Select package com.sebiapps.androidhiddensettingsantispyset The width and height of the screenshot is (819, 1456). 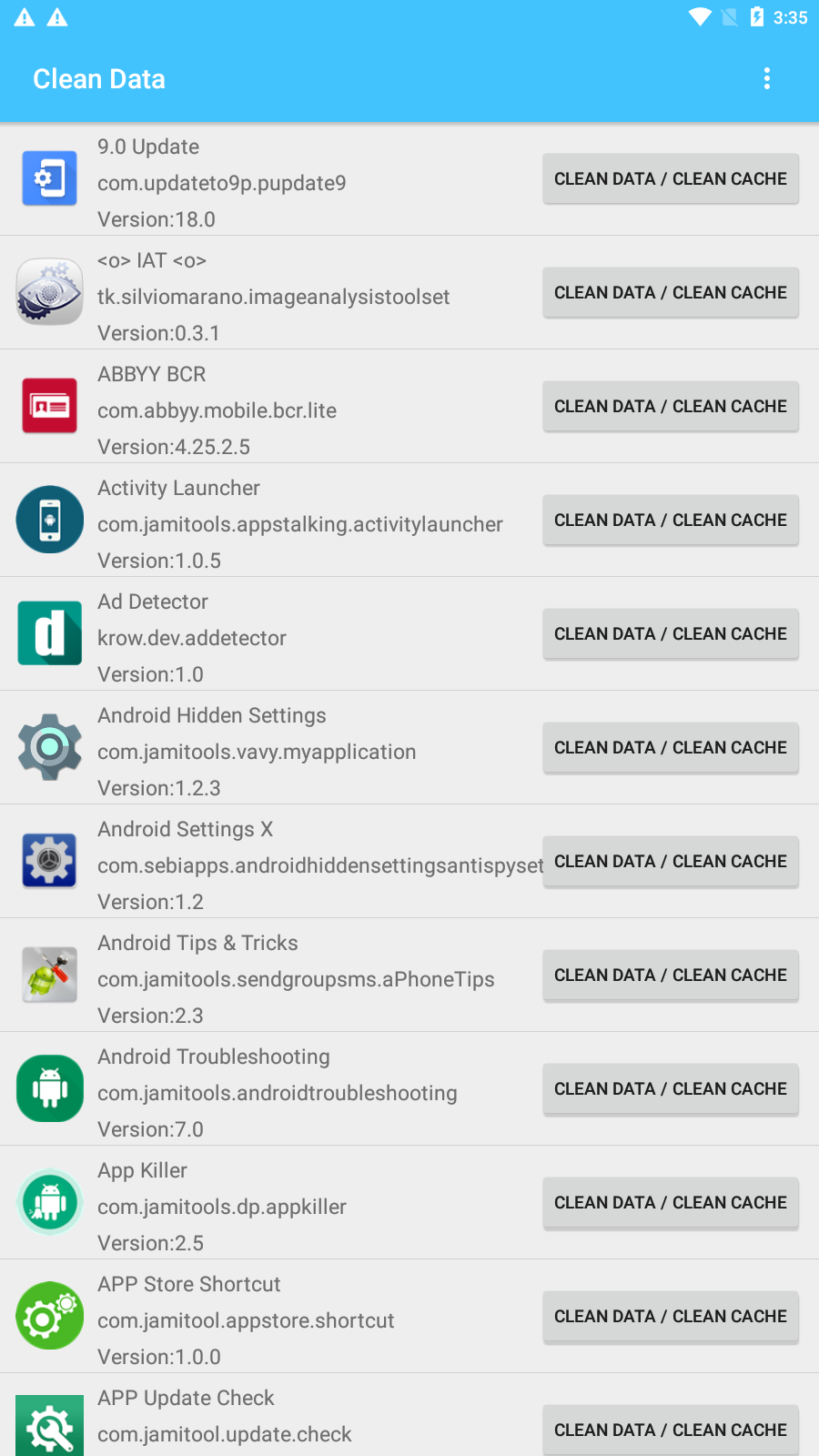pyautogui.click(x=320, y=865)
